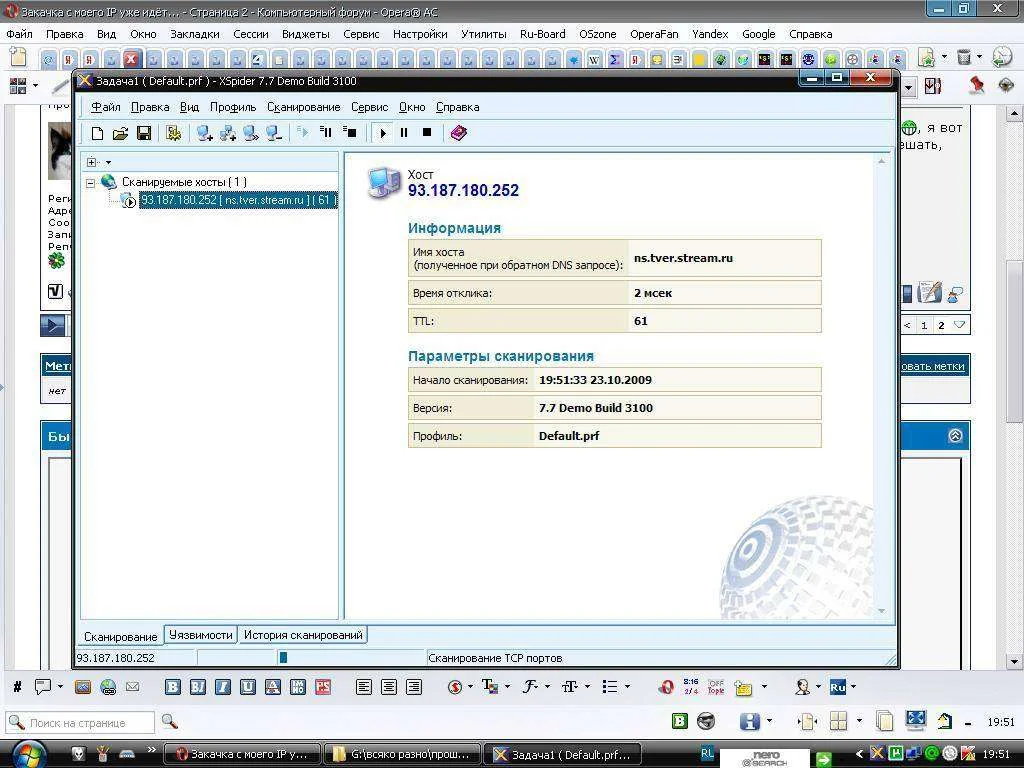Start scan with the play button
Image resolution: width=1024 pixels, height=768 pixels.
click(383, 133)
